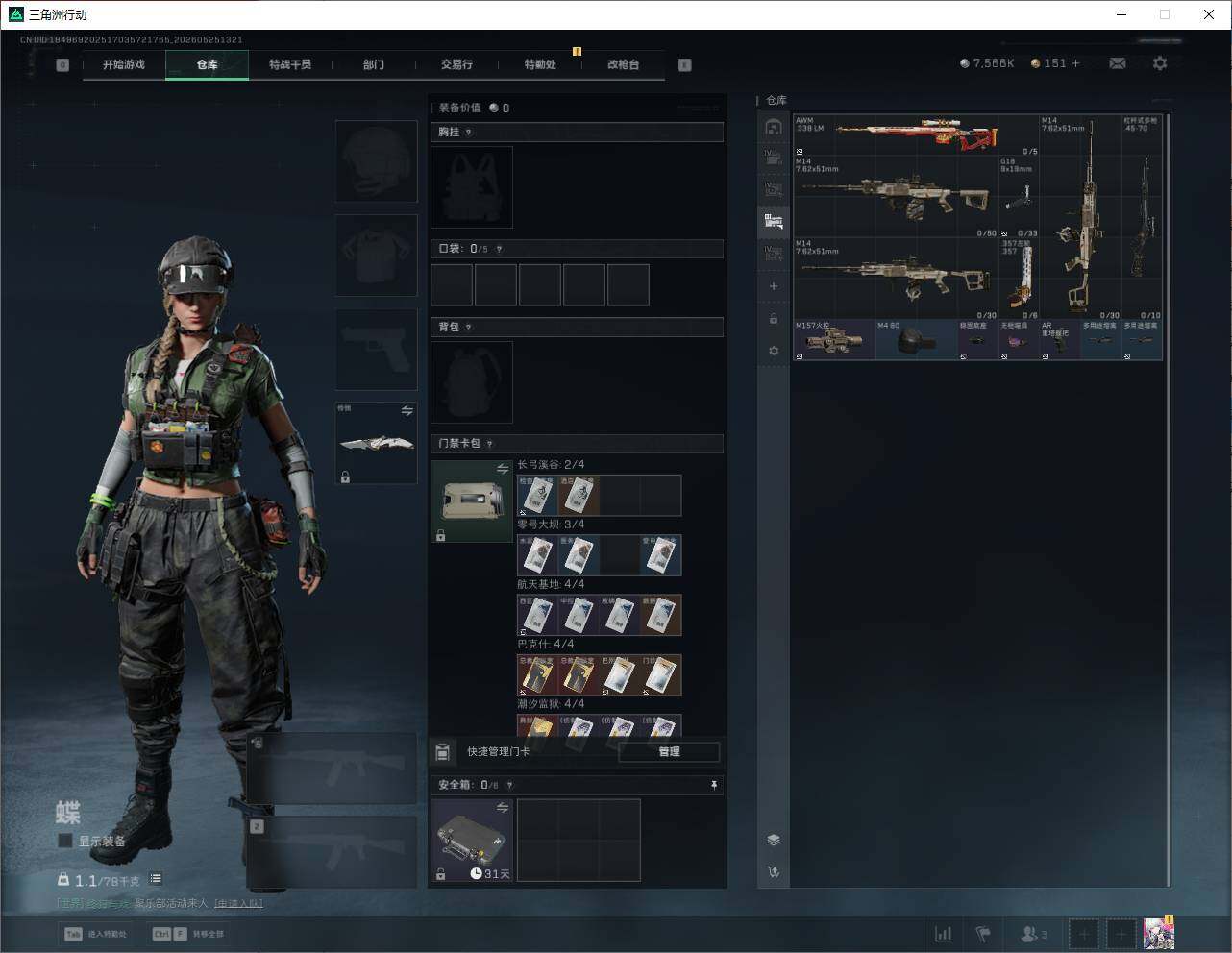Click the Ctrl F 转移全部 button
The image size is (1232, 953).
[x=188, y=934]
